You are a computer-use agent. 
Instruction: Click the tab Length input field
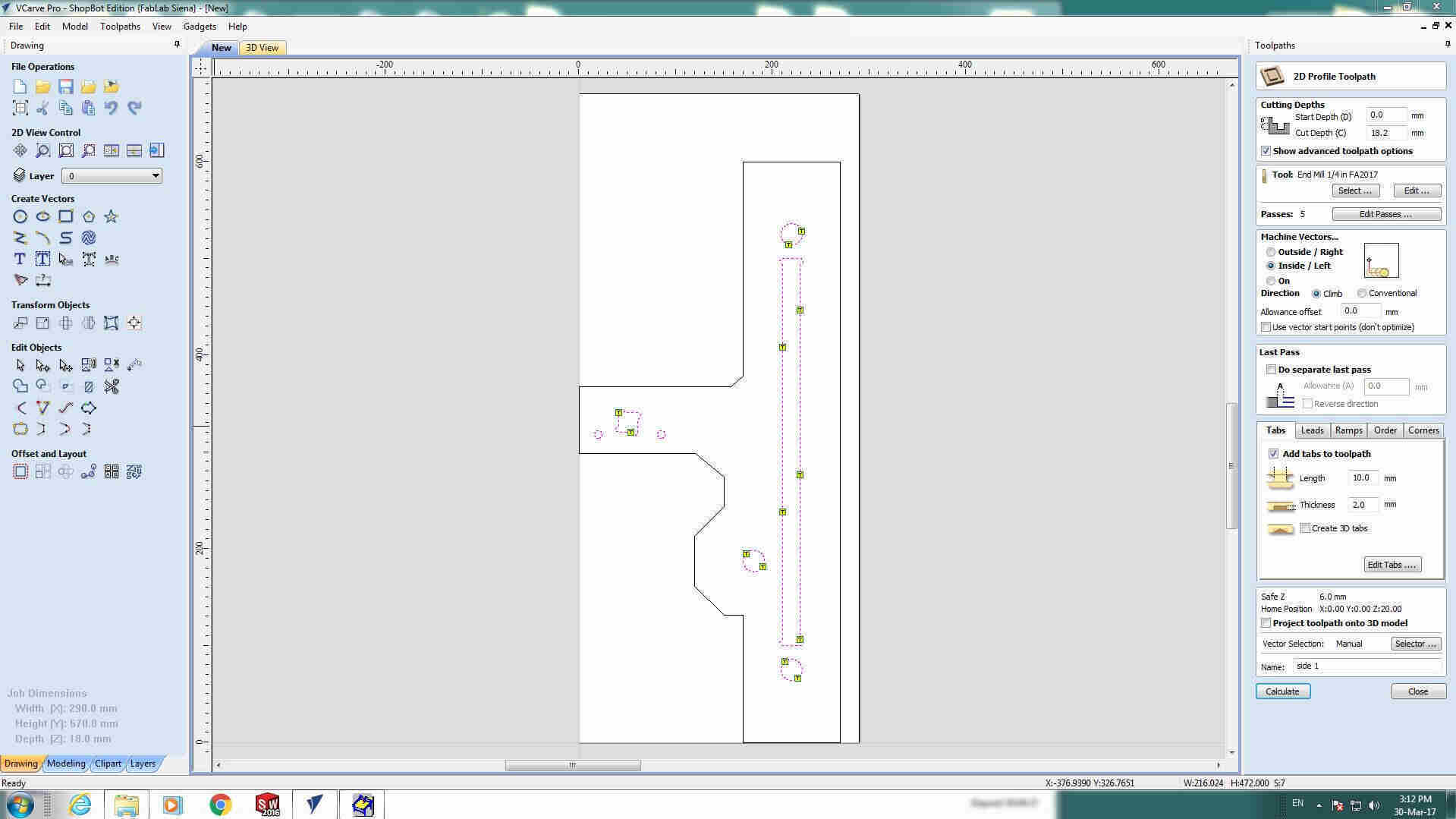[1363, 478]
